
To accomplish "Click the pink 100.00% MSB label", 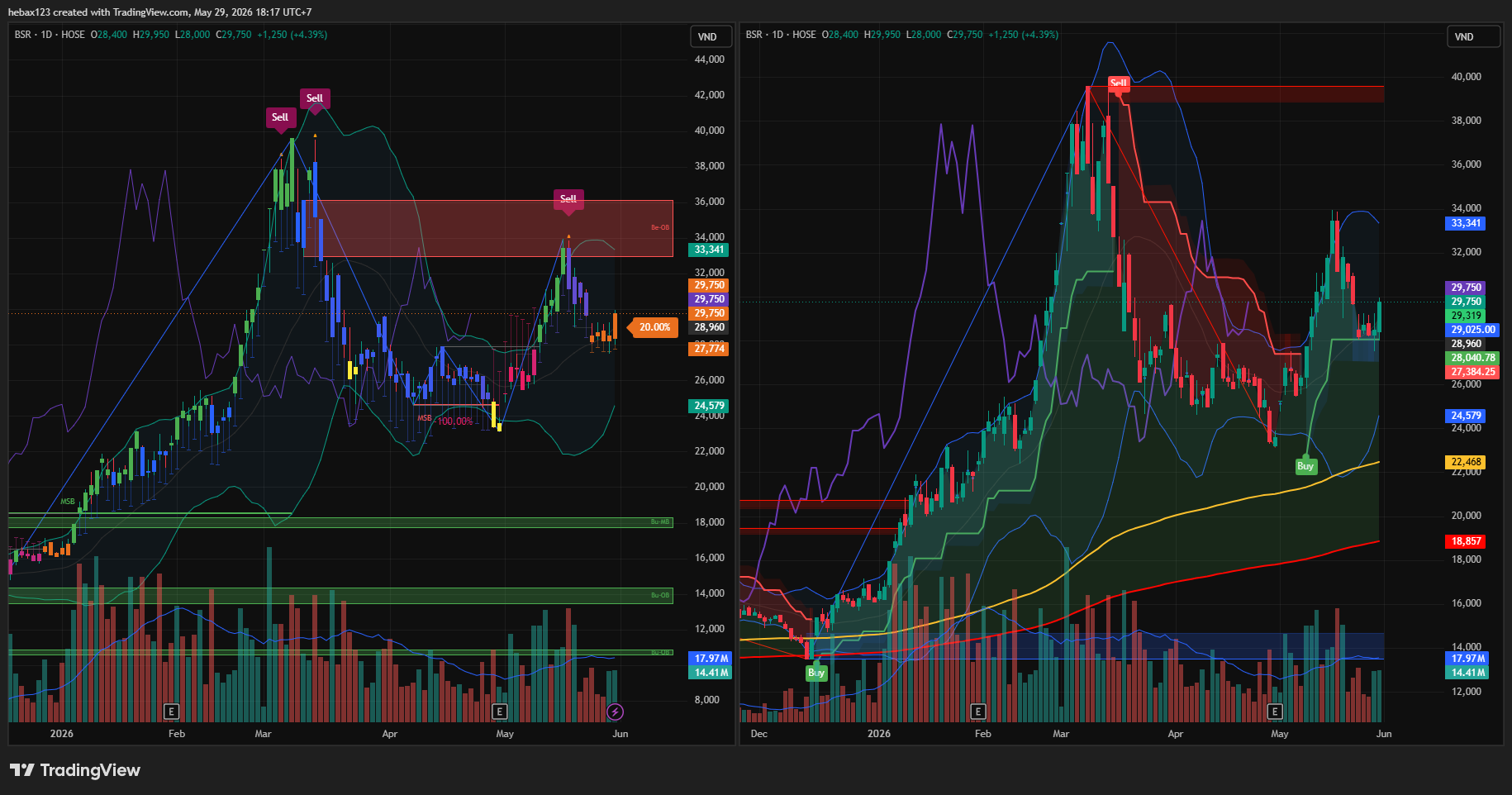I will tap(455, 421).
